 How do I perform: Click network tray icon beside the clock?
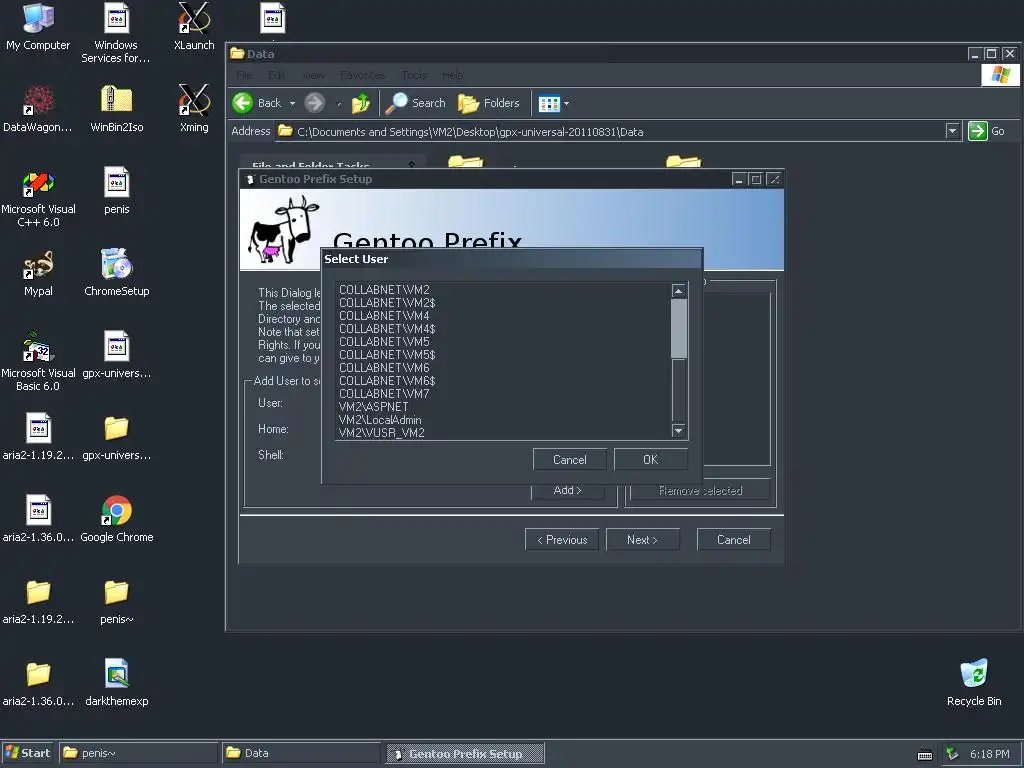pyautogui.click(x=952, y=754)
